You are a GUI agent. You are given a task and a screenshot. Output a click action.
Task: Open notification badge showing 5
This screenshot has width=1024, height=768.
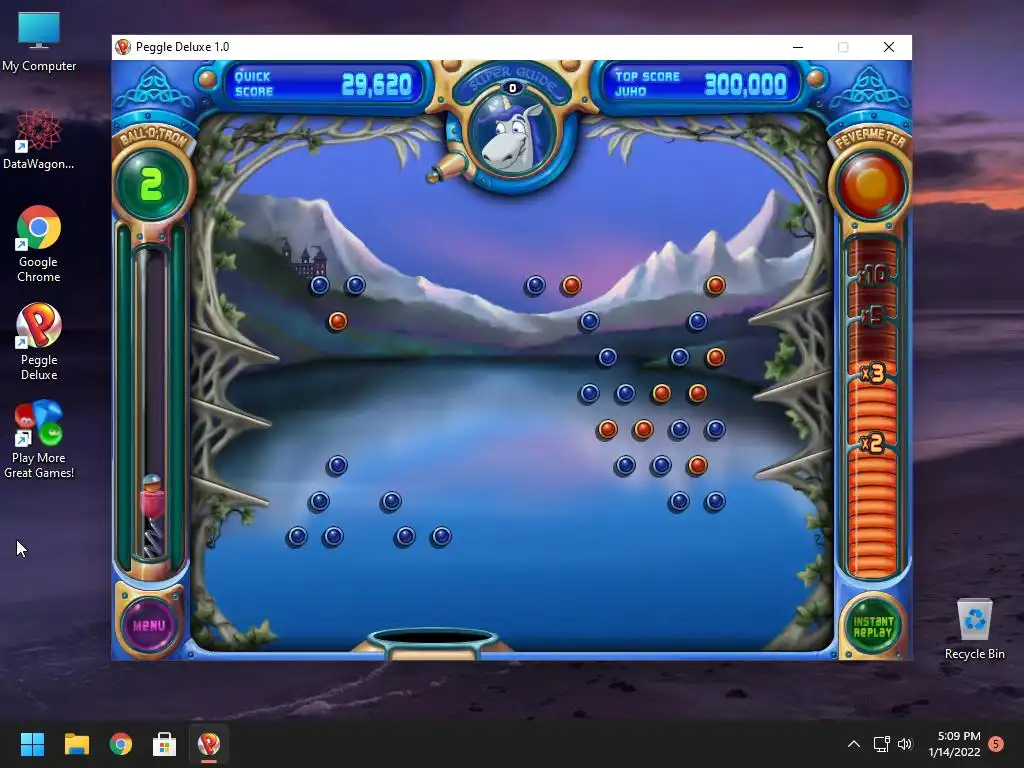point(996,744)
